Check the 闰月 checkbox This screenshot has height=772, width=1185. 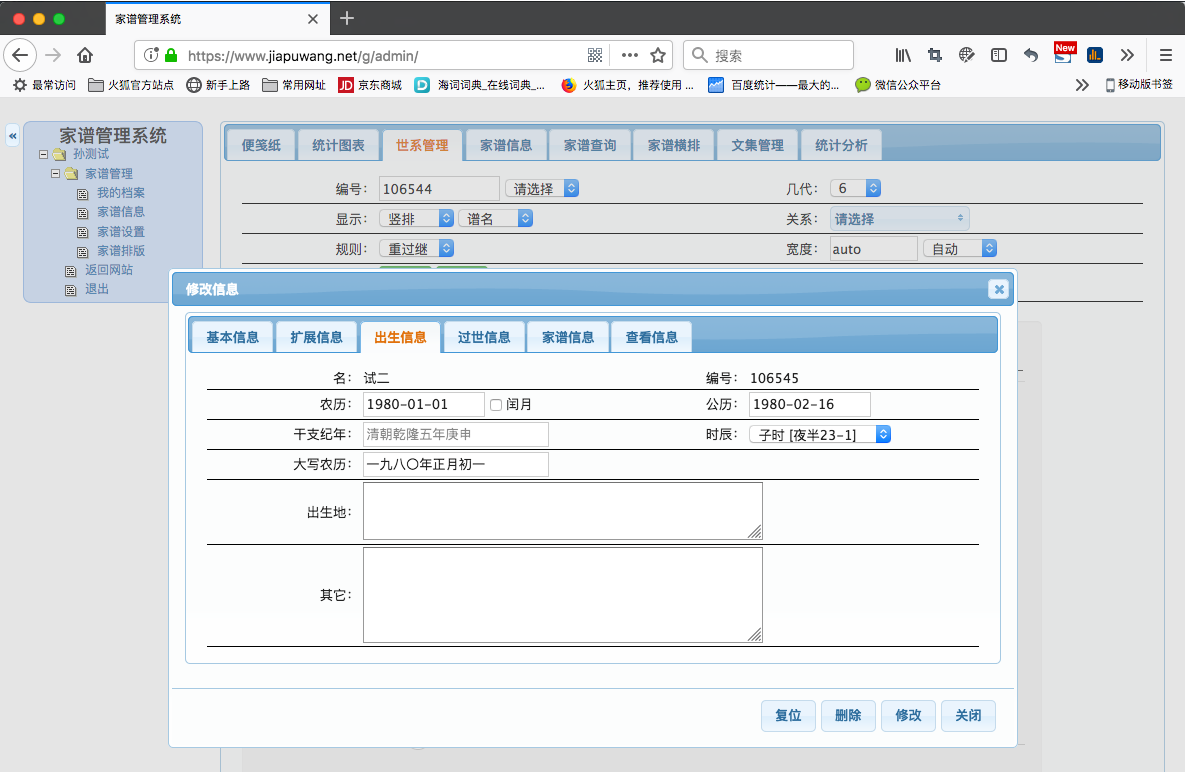[496, 405]
